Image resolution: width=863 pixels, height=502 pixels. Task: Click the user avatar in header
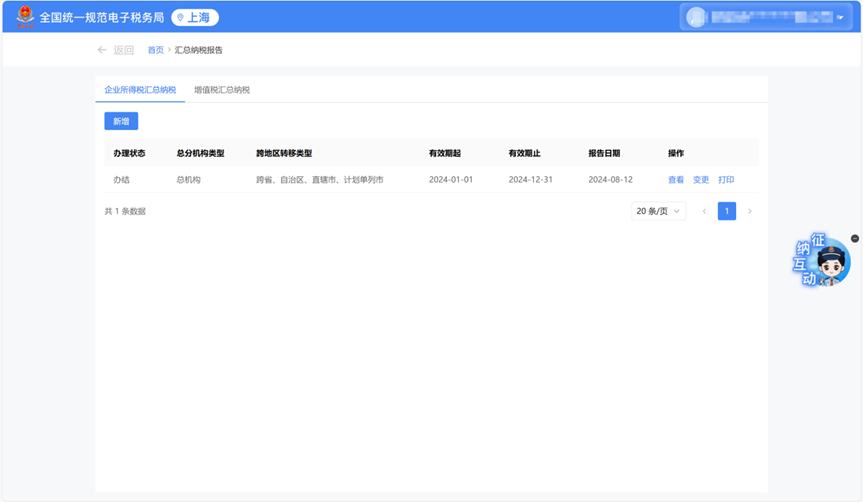696,18
